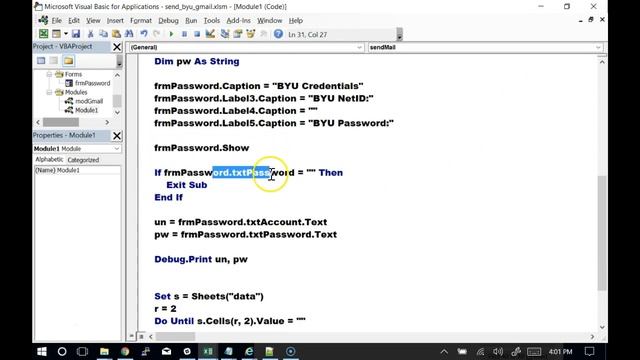Open the Run menu

pos(191,20)
